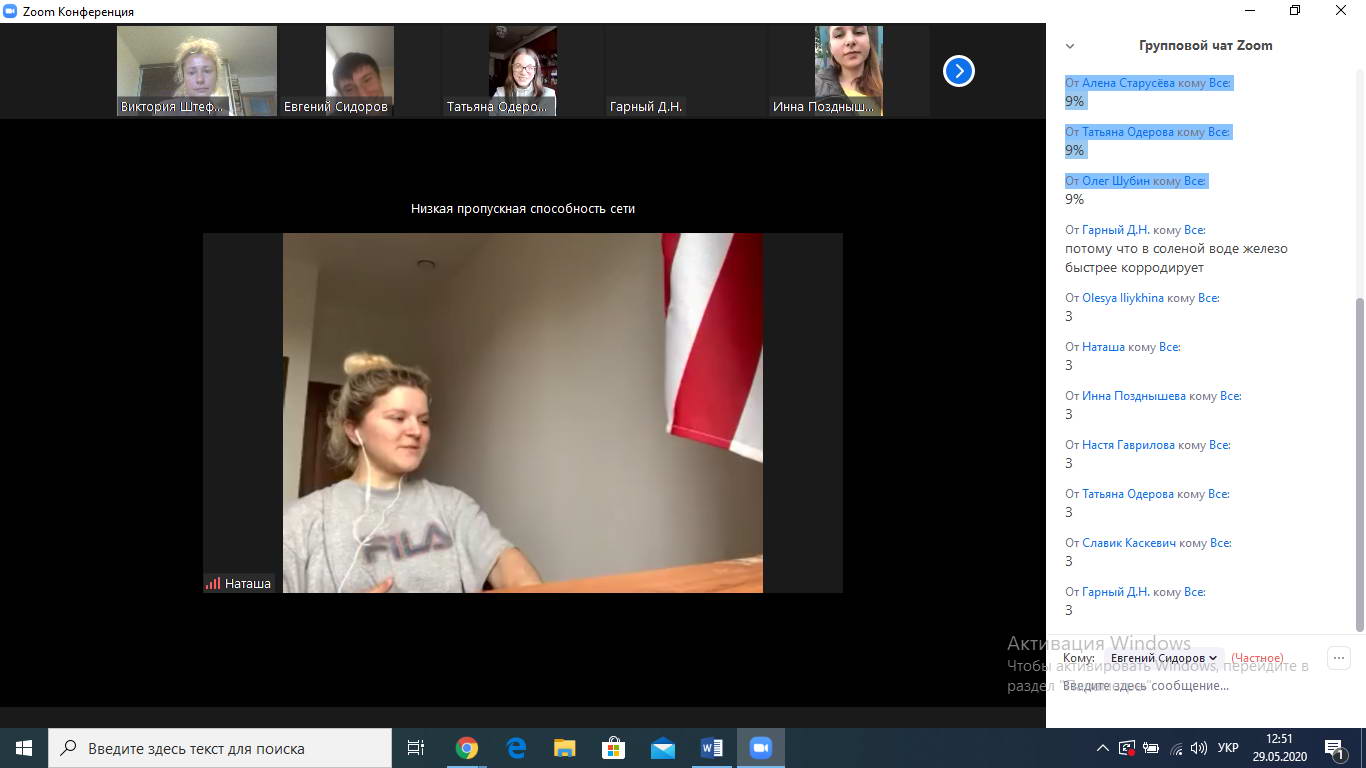The width and height of the screenshot is (1366, 768).
Task: Switch to Word on the taskbar
Action: [711, 748]
